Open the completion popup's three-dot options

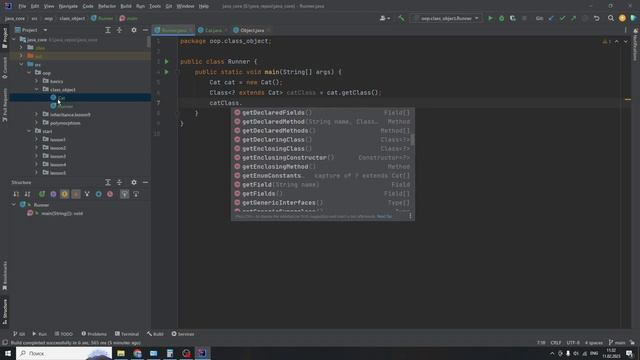click(x=410, y=216)
